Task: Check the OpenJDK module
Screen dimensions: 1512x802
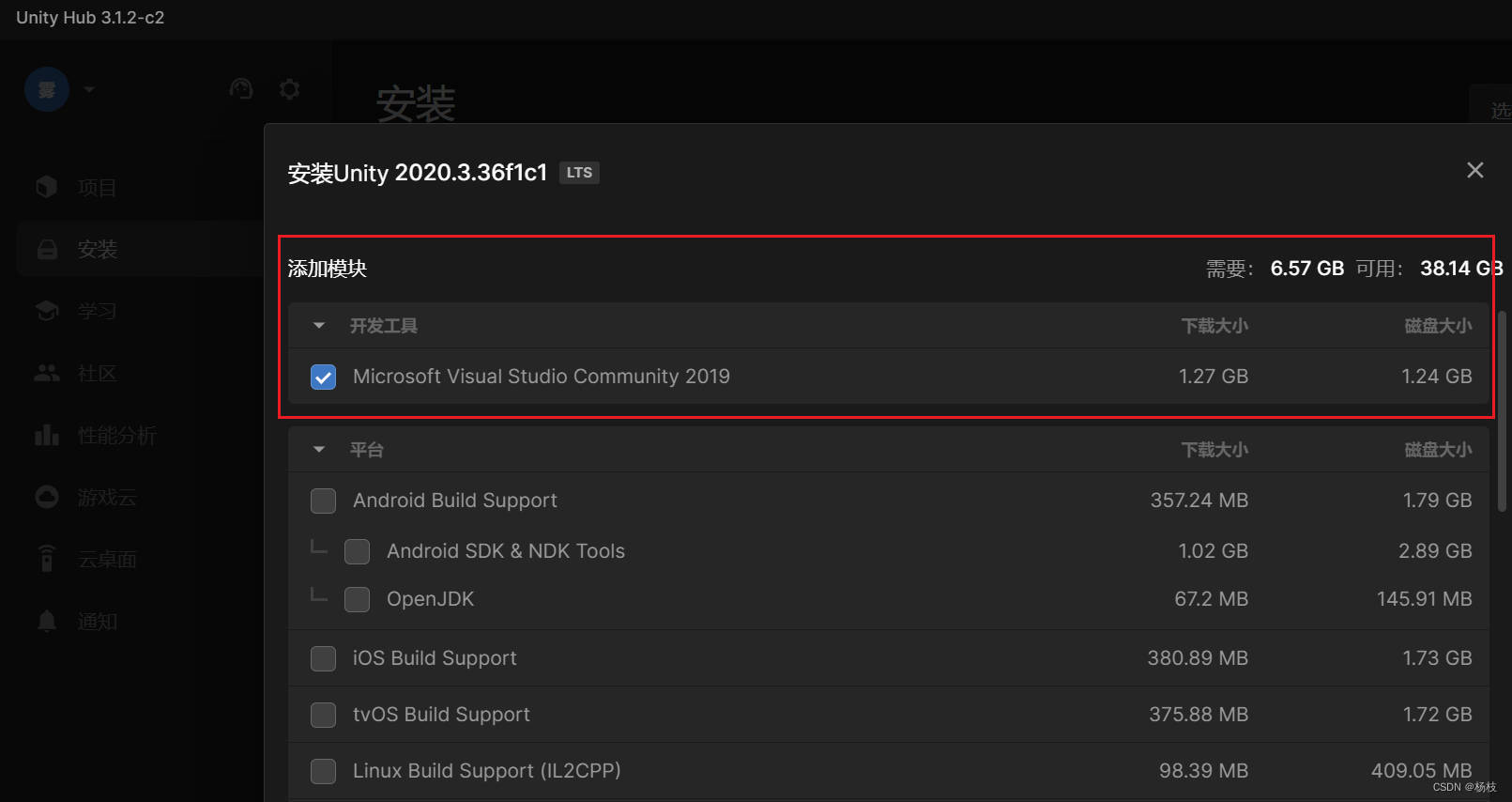Action: 358,599
